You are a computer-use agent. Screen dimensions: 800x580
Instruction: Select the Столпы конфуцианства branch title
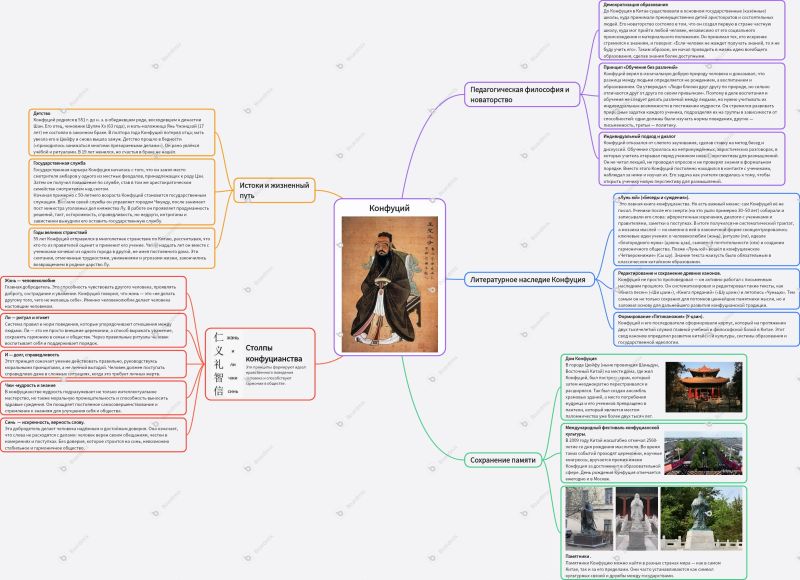click(273, 353)
